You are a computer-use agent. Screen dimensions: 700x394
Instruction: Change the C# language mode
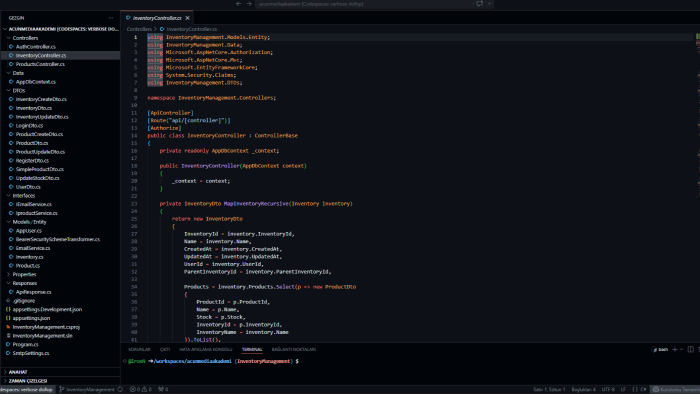pos(644,390)
